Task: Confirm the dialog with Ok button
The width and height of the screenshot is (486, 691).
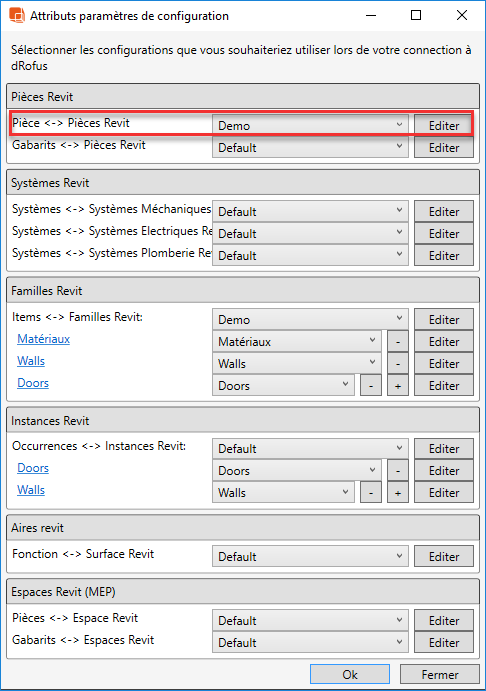Action: tap(350, 675)
